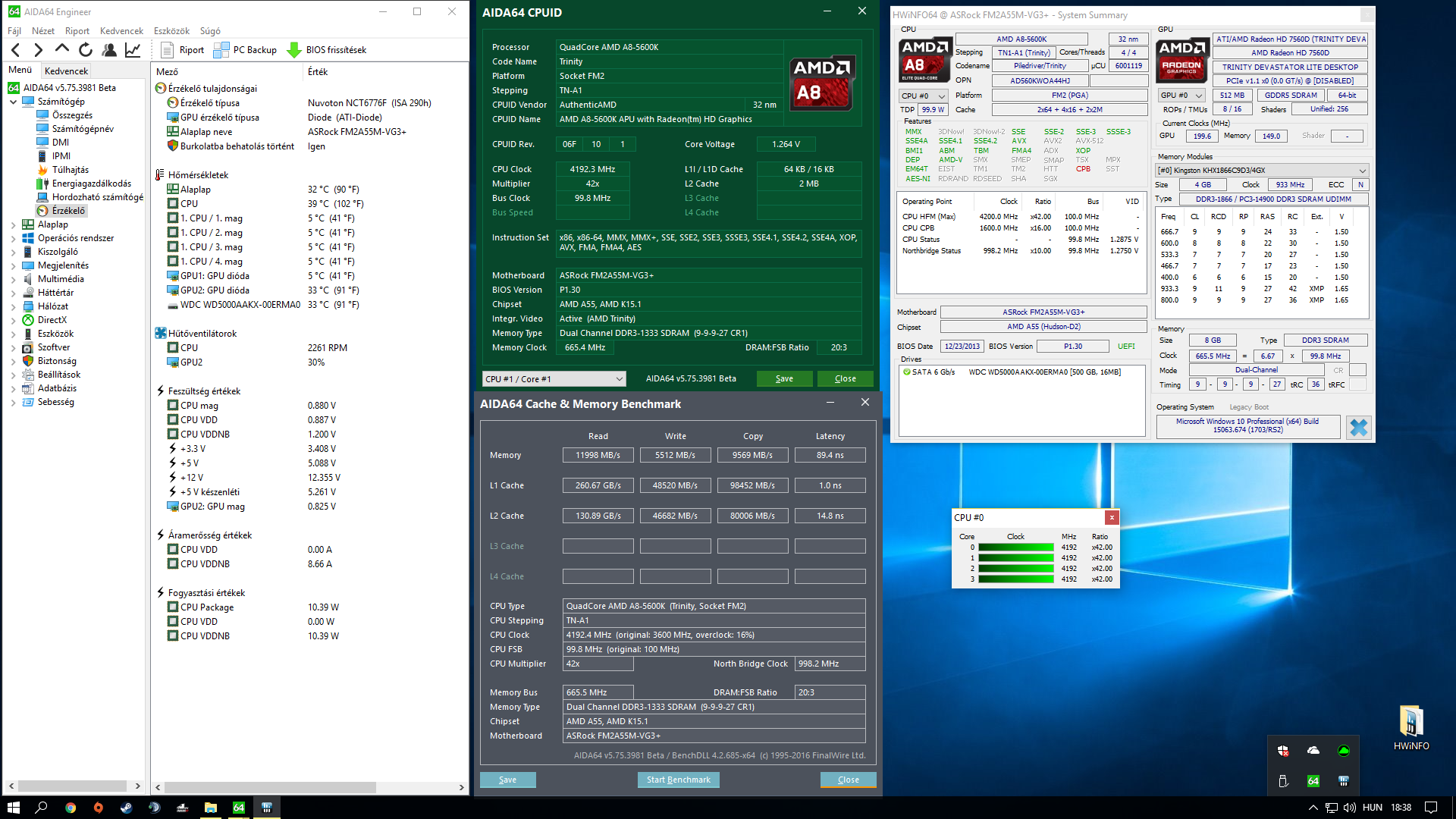1456x819 pixels.
Task: Expand the Sebesség tree node
Action: coord(14,402)
